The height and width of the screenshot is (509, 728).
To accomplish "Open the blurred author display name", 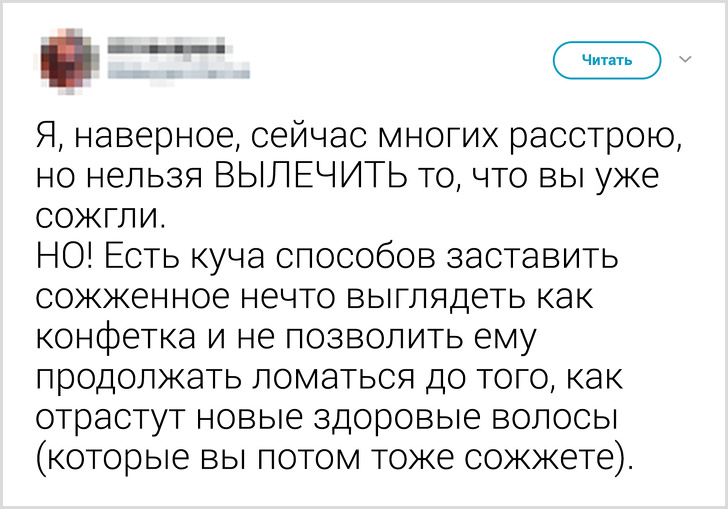I will pos(165,46).
